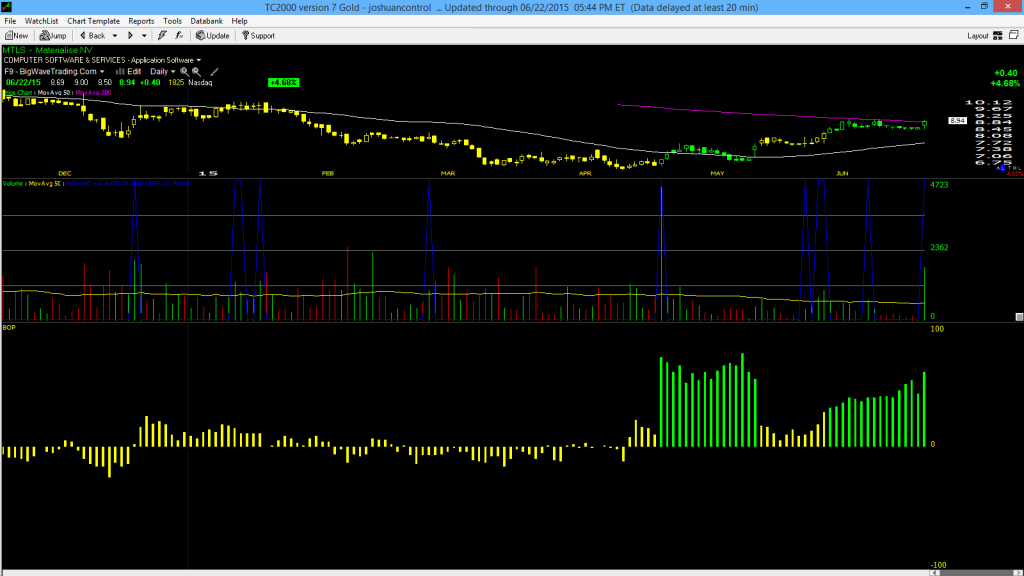Open the Layout grid icon

998,36
